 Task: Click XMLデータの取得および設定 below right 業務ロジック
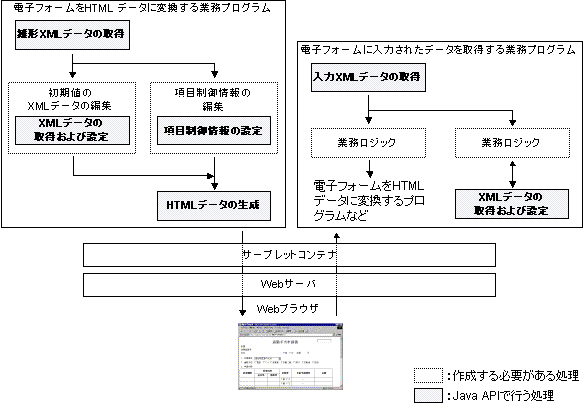pyautogui.click(x=512, y=204)
